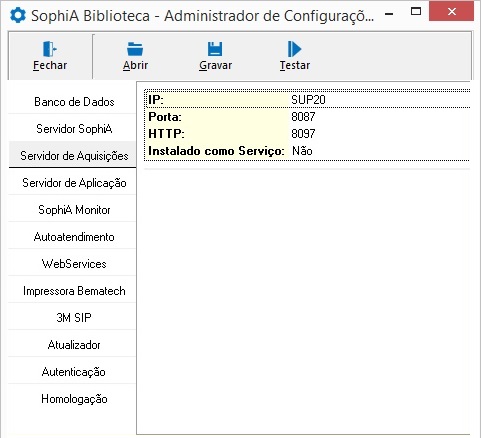Open Impressora Bematech settings

coord(72,291)
